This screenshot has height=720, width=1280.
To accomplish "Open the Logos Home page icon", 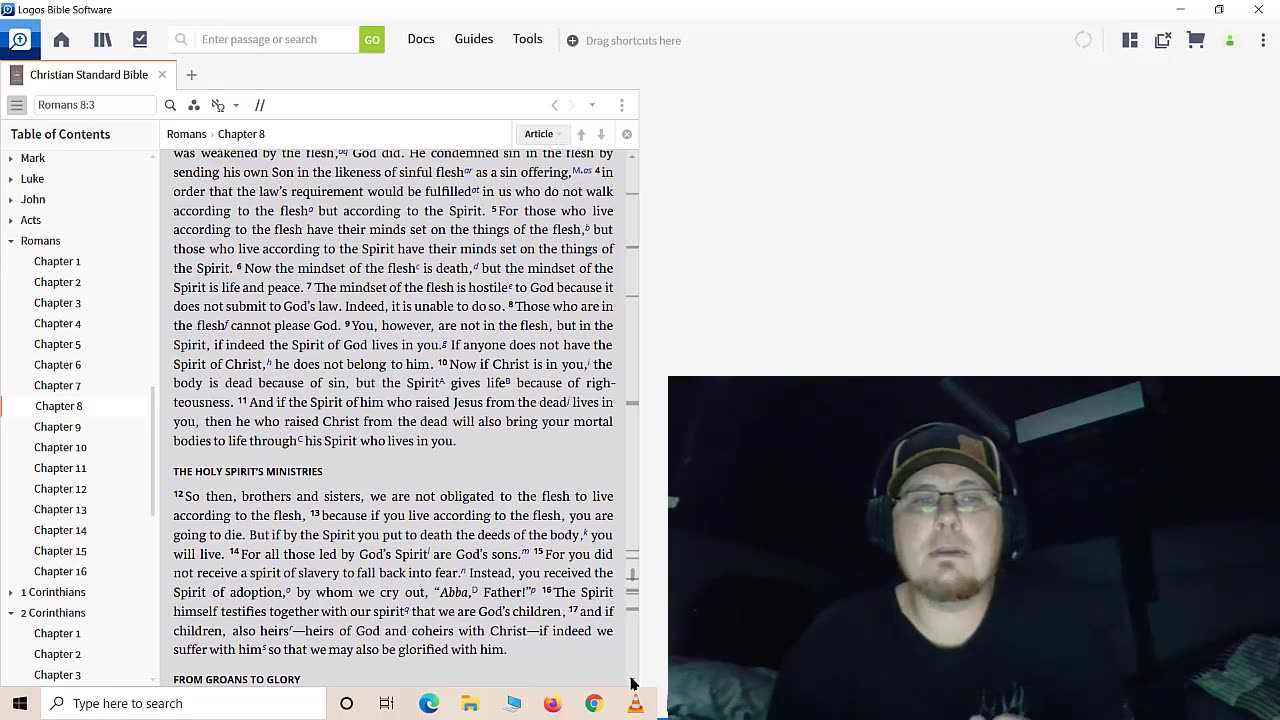I will 61,40.
